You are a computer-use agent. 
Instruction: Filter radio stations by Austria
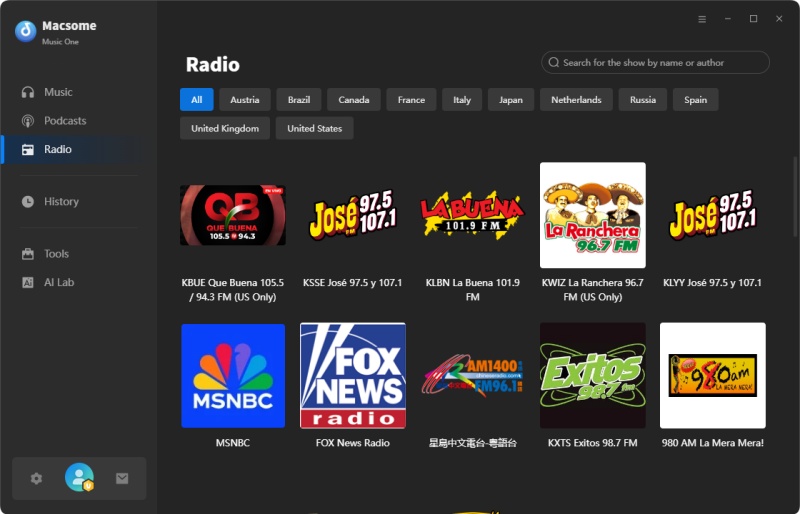click(x=245, y=100)
